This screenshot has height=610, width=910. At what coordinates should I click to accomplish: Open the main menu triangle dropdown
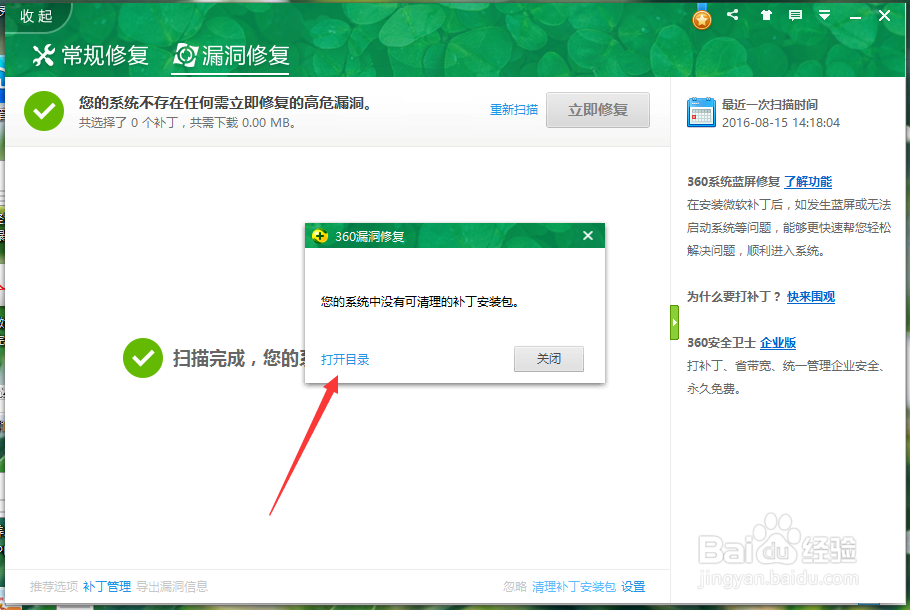pos(824,15)
